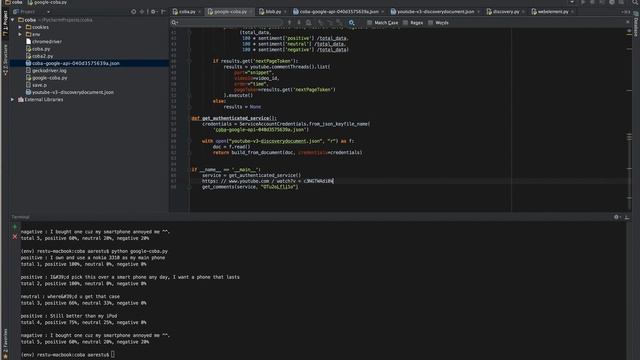Click the editor vertical scrollbar marker strip
The width and height of the screenshot is (640, 360).
pos(629,119)
